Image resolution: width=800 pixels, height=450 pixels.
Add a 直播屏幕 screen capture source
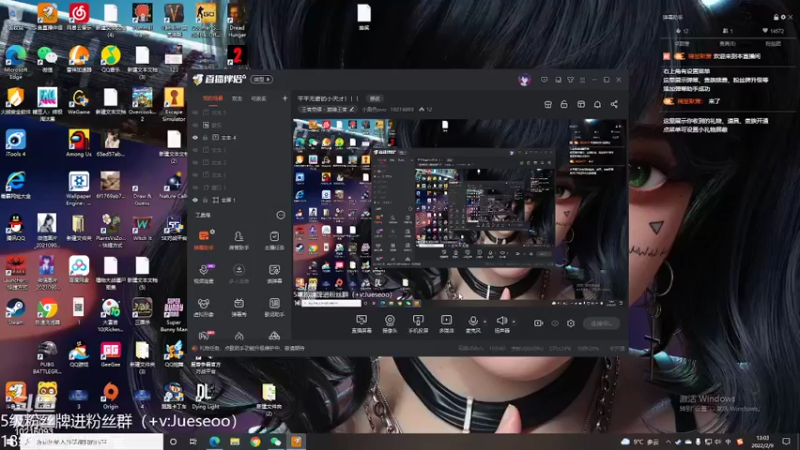tap(361, 323)
